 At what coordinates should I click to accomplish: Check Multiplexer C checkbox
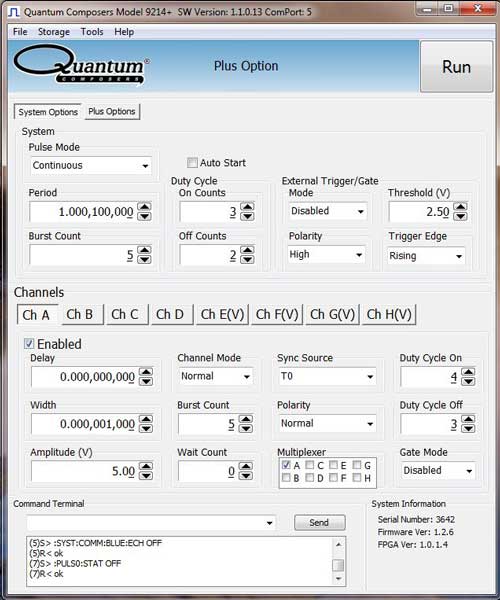[310, 465]
